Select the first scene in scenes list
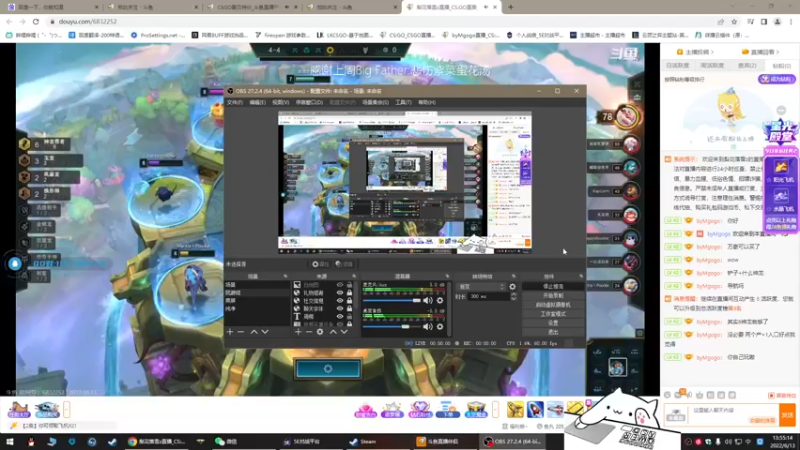Image resolution: width=800 pixels, height=450 pixels. (257, 285)
